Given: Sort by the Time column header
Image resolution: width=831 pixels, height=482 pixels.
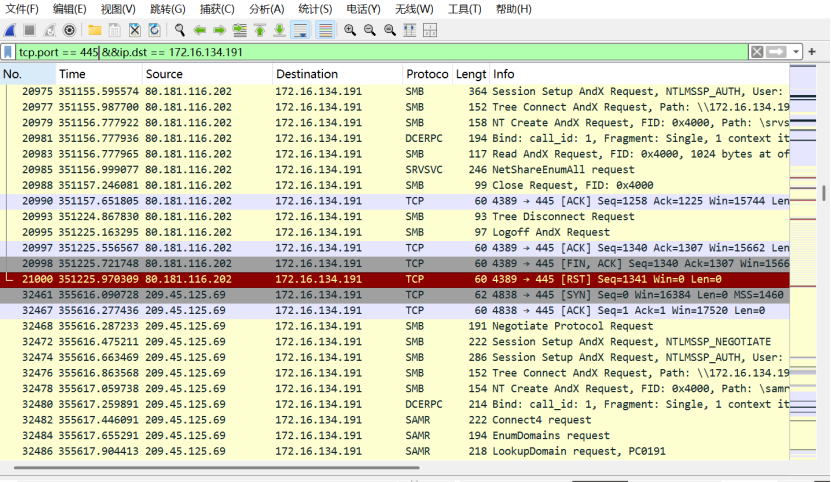Looking at the screenshot, I should click(x=99, y=74).
